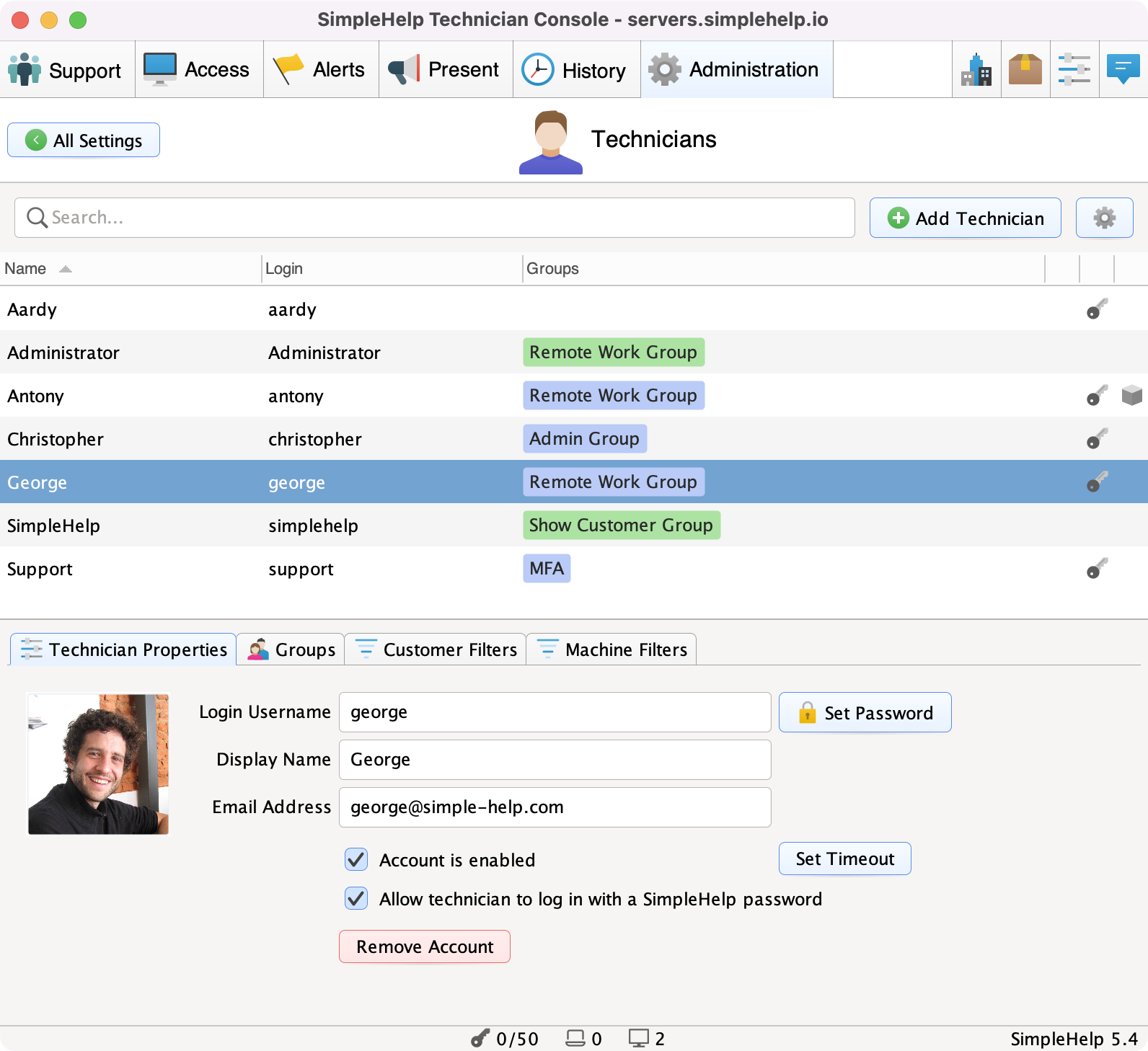Toggle Allow technician SimpleHelp password login
Viewport: 1148px width, 1051px height.
pos(356,898)
